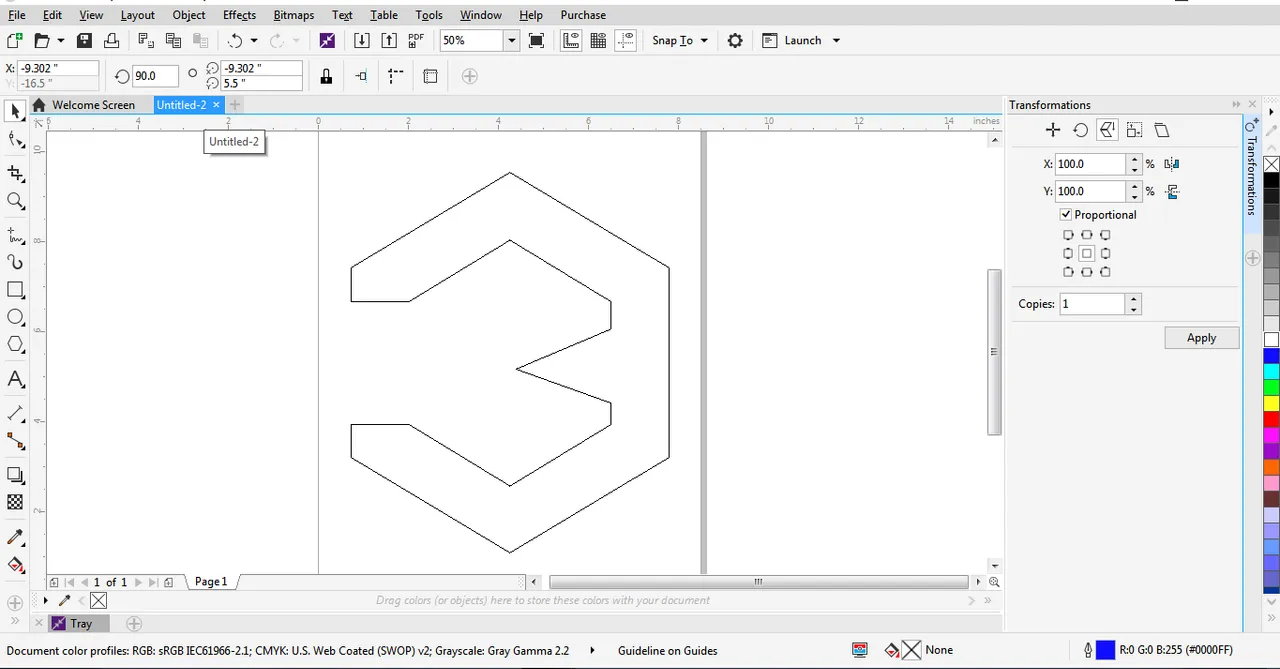Screen dimensions: 1280x669
Task: Select the Artistic Media tool
Action: pyautogui.click(x=15, y=262)
